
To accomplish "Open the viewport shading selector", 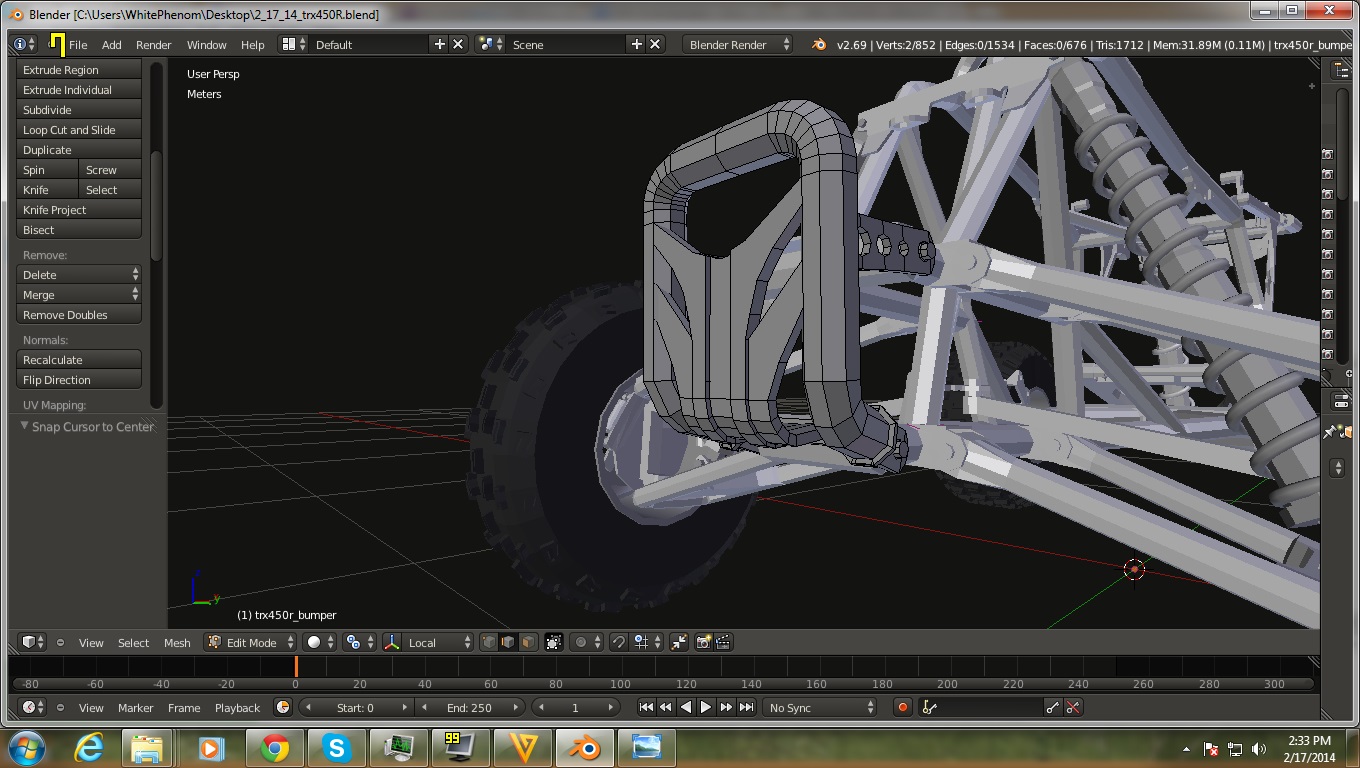I will (x=320, y=642).
